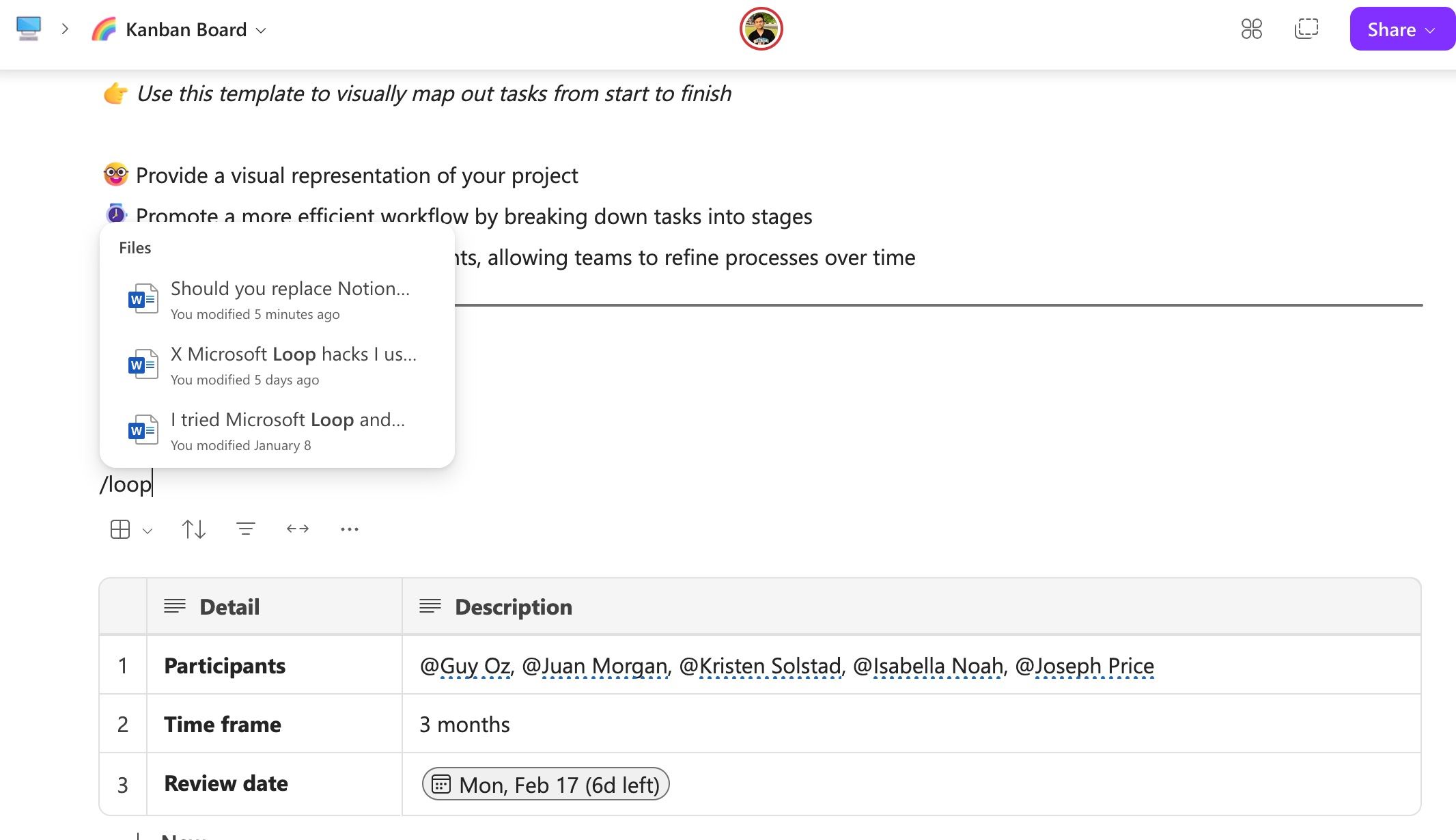1456x840 pixels.
Task: Open the Mon, Feb 17 date chip
Action: pyautogui.click(x=546, y=784)
